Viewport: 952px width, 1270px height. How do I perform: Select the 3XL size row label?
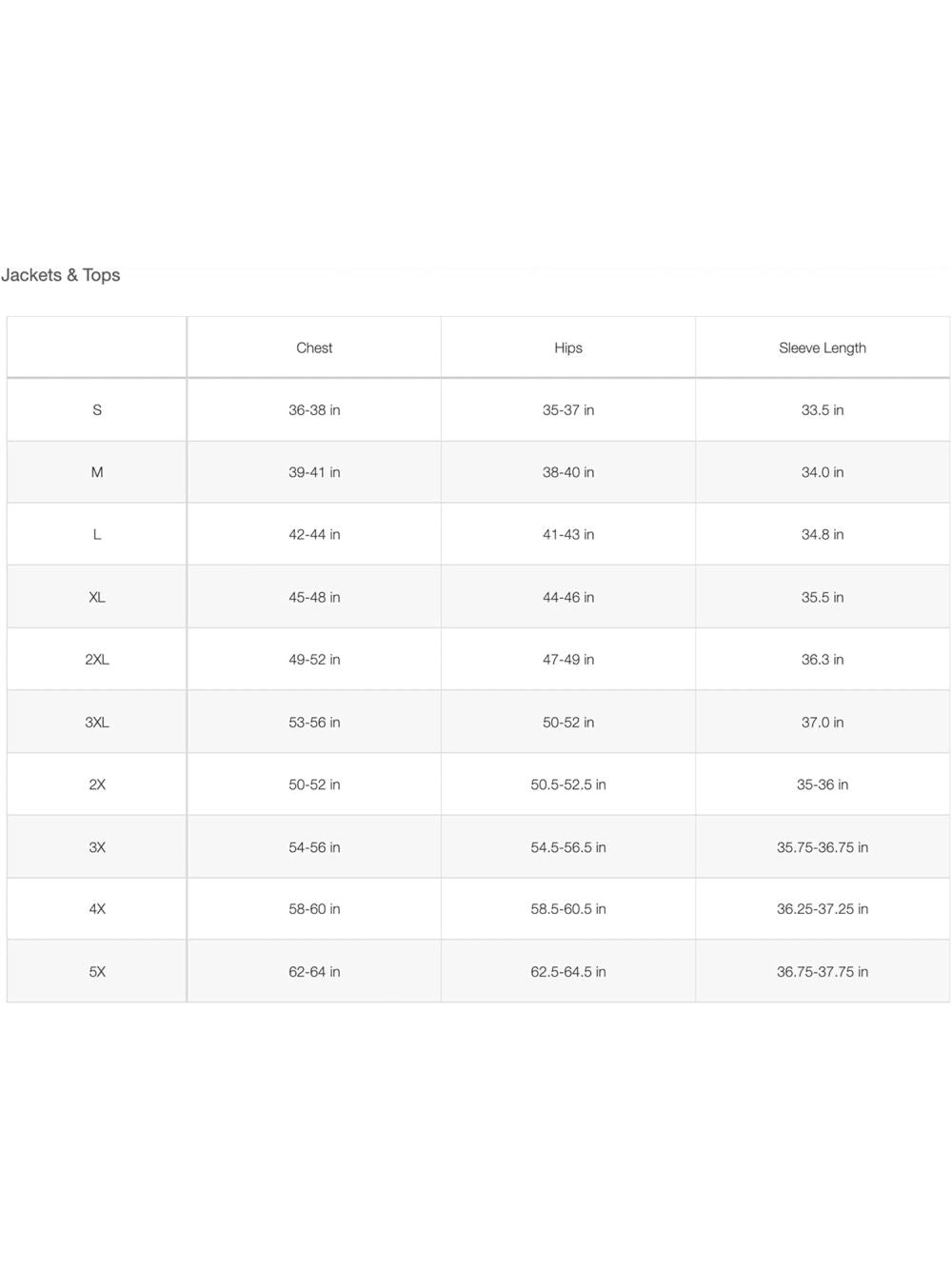point(97,723)
